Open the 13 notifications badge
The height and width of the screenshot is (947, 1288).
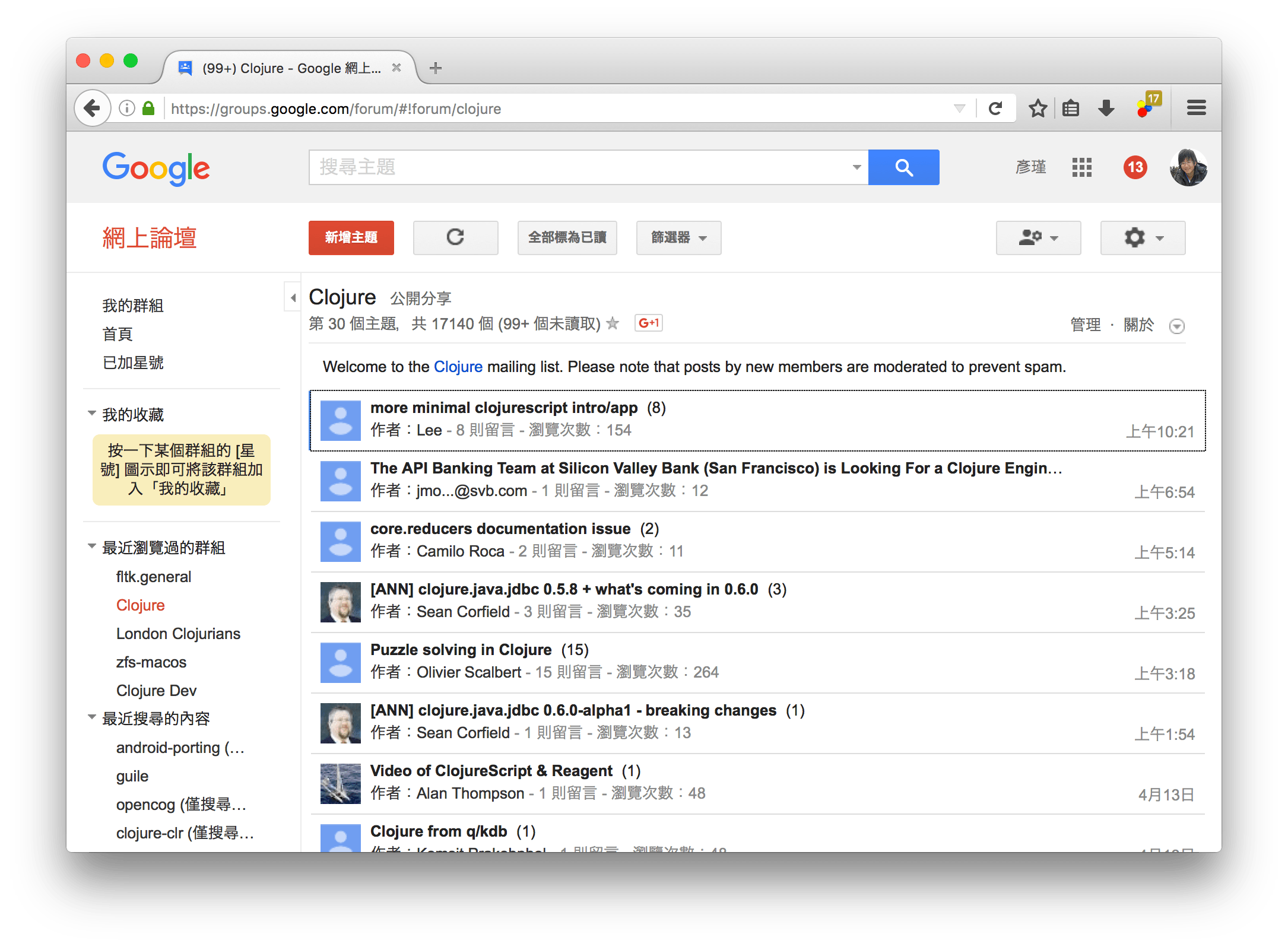click(x=1135, y=167)
